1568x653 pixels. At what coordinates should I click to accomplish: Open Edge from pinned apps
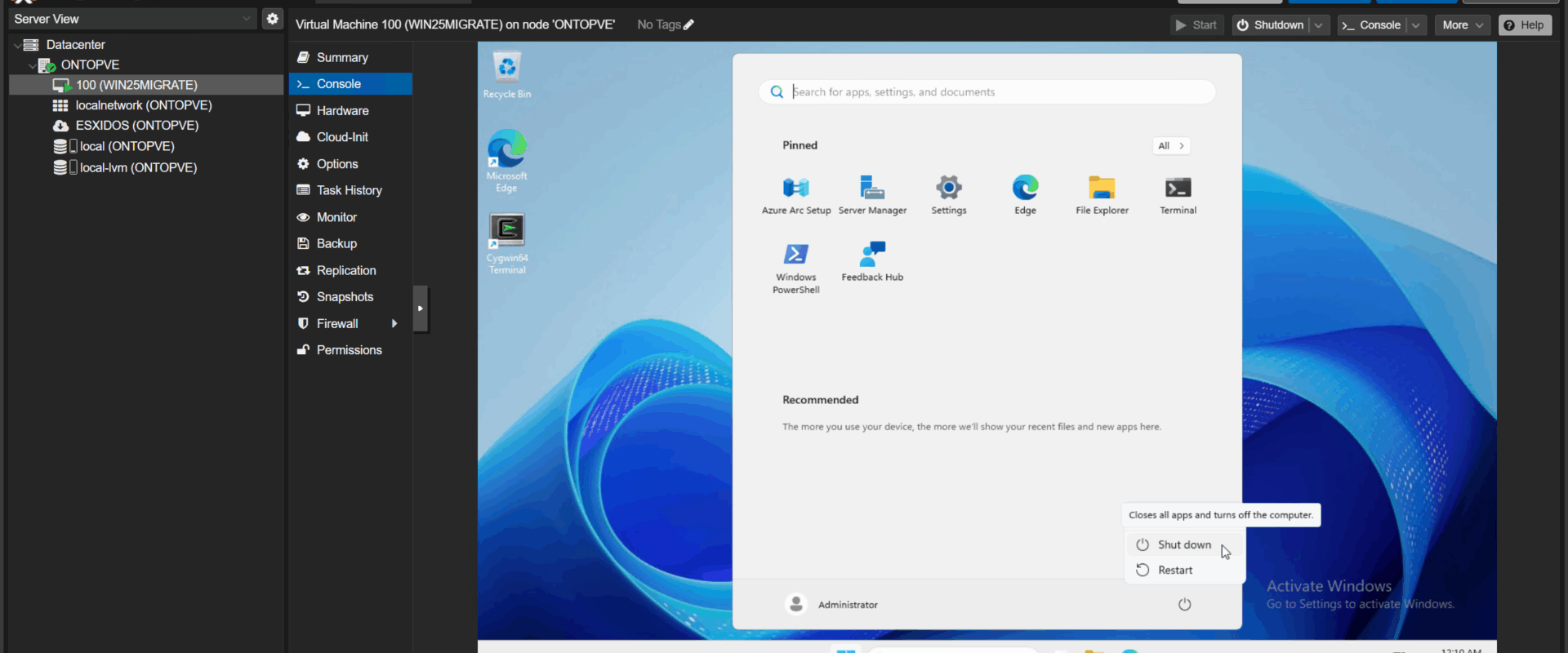1025,195
